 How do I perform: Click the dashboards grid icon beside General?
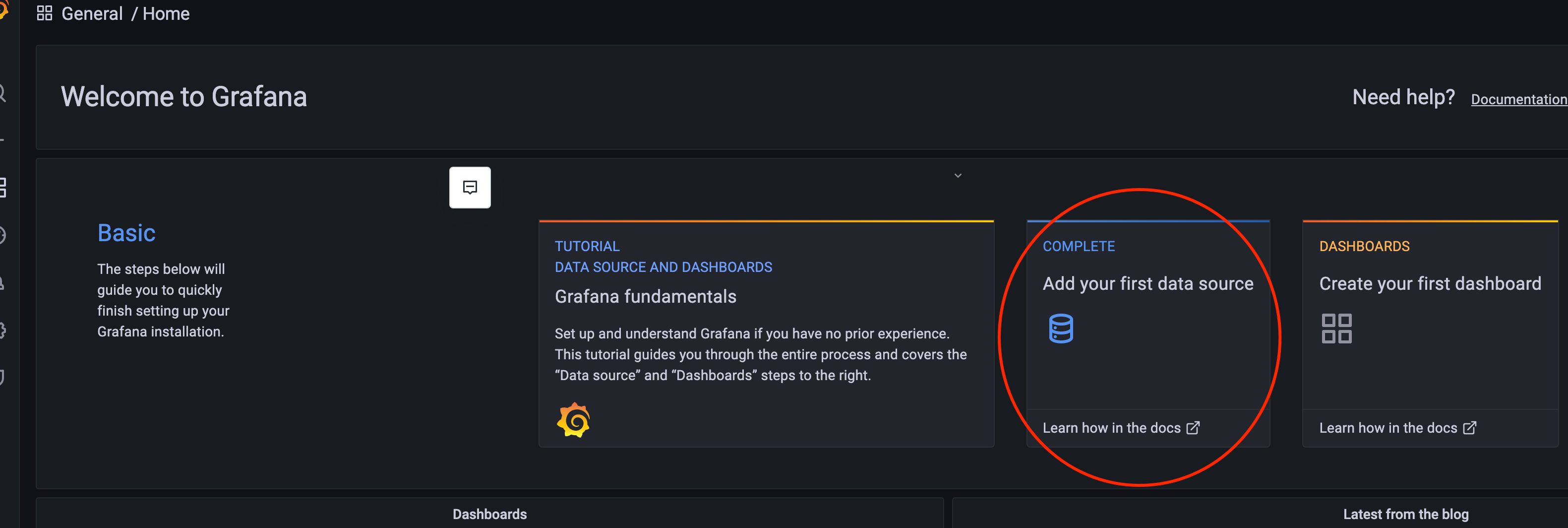point(45,13)
